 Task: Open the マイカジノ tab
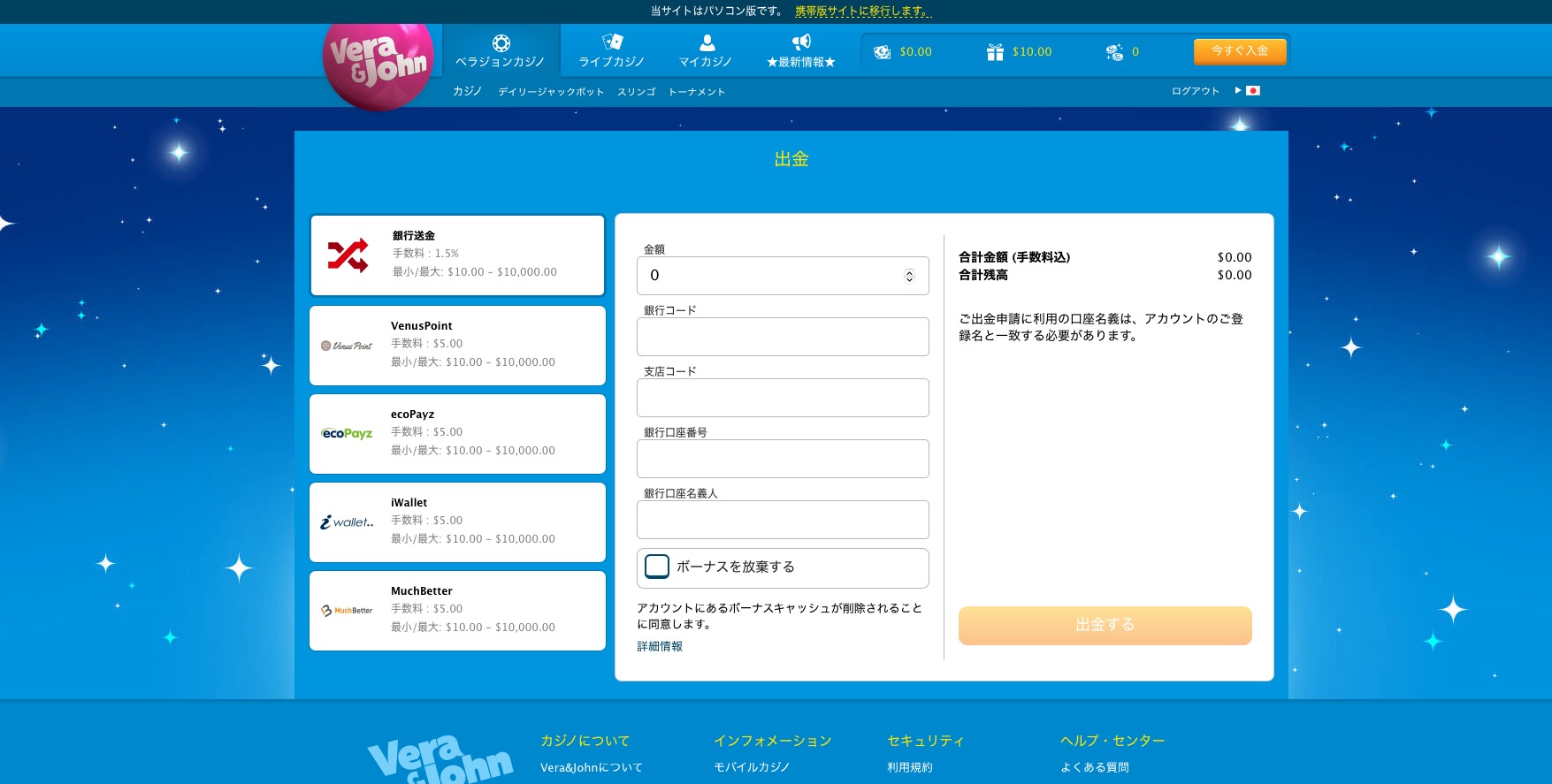coord(706,50)
